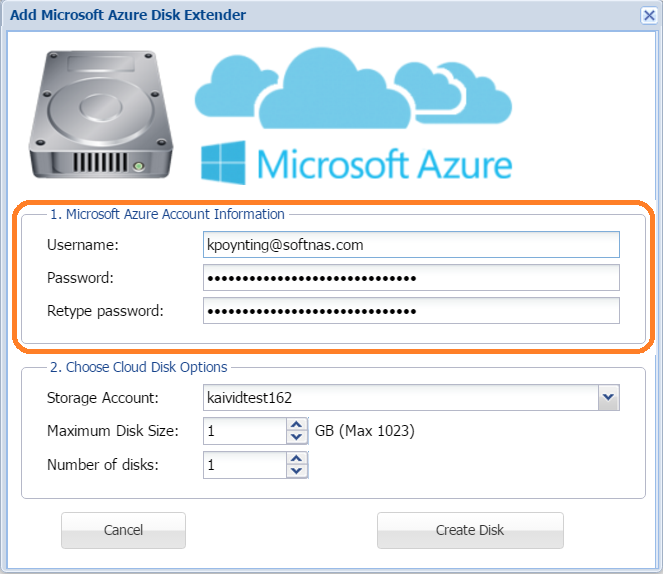Viewport: 663px width, 574px height.
Task: Click the Microsoft Azure logo
Action: (353, 116)
